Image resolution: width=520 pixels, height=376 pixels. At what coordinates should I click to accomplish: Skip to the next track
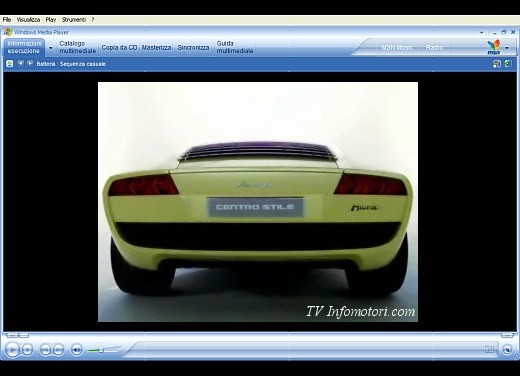tap(58, 350)
